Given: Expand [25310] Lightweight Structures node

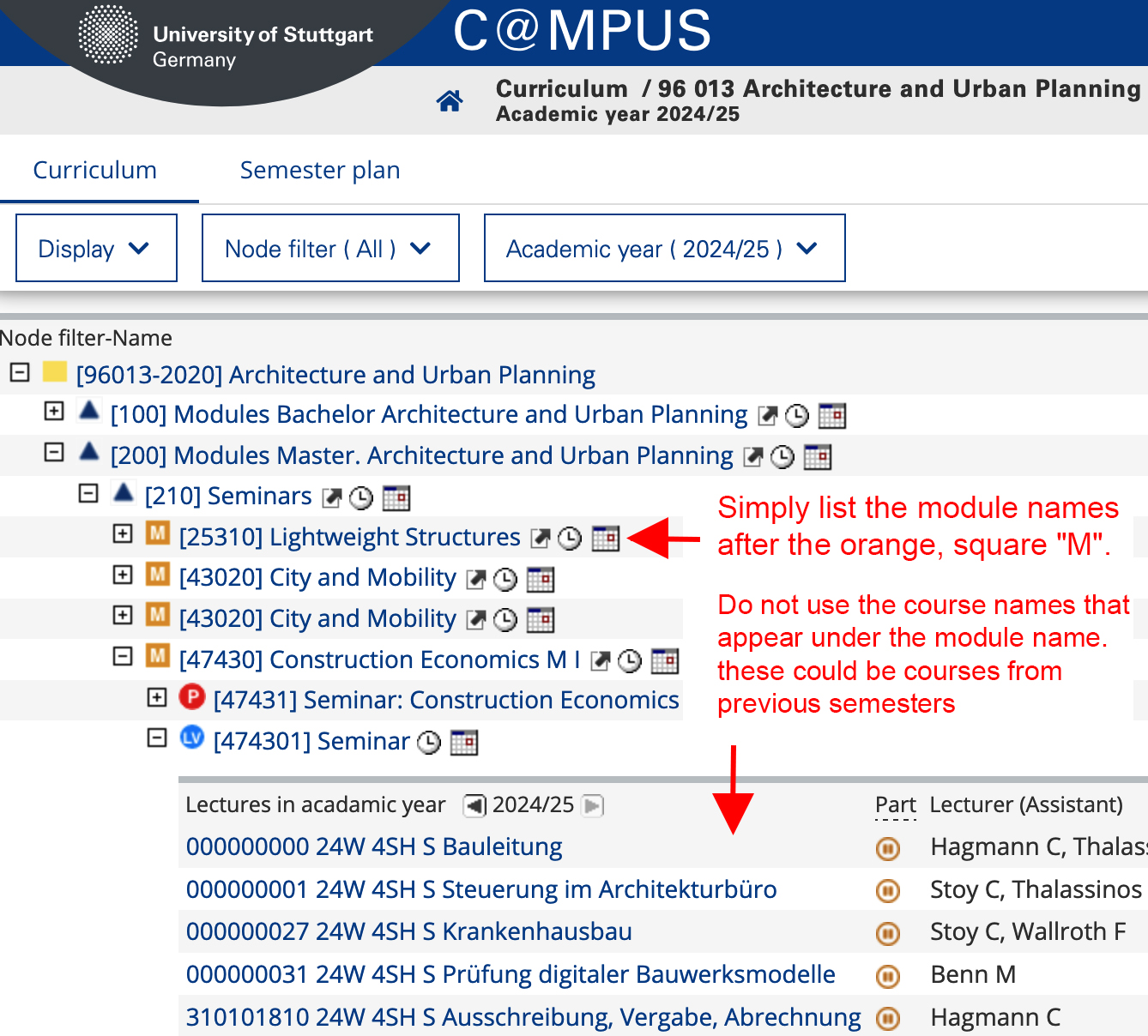Looking at the screenshot, I should 123,533.
